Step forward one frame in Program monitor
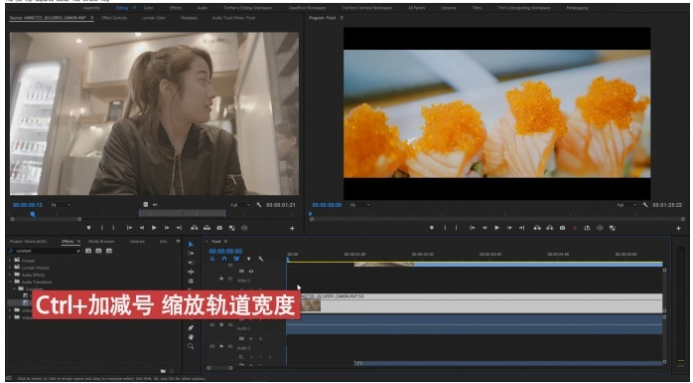Screen dimensions: 693x383 point(509,228)
